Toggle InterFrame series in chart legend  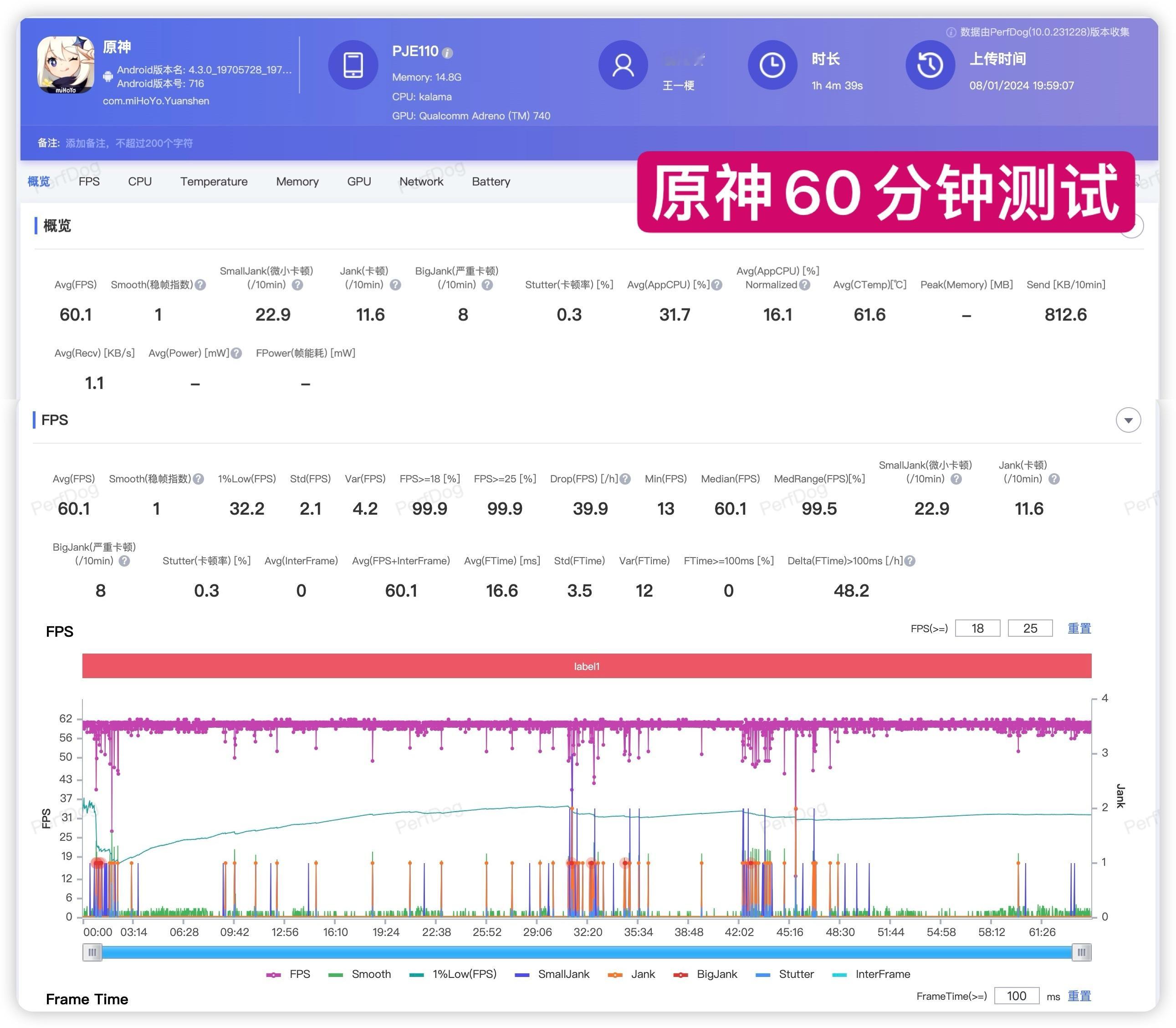[871, 974]
